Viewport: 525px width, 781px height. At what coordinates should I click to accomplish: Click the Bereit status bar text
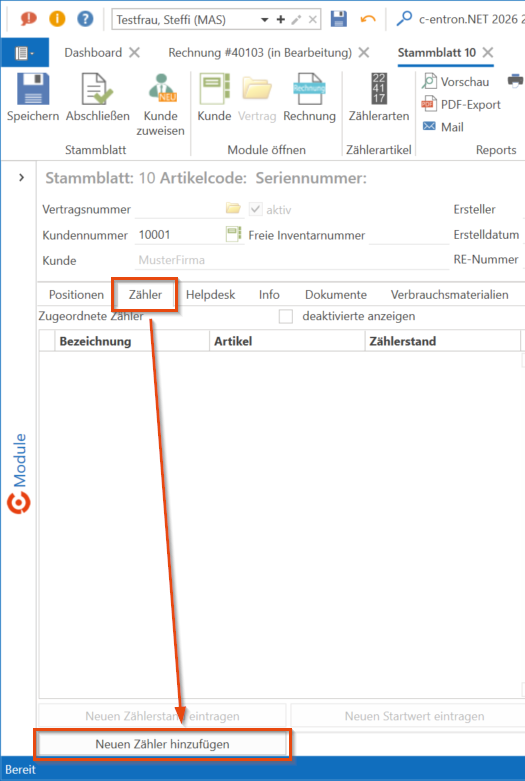click(x=20, y=770)
